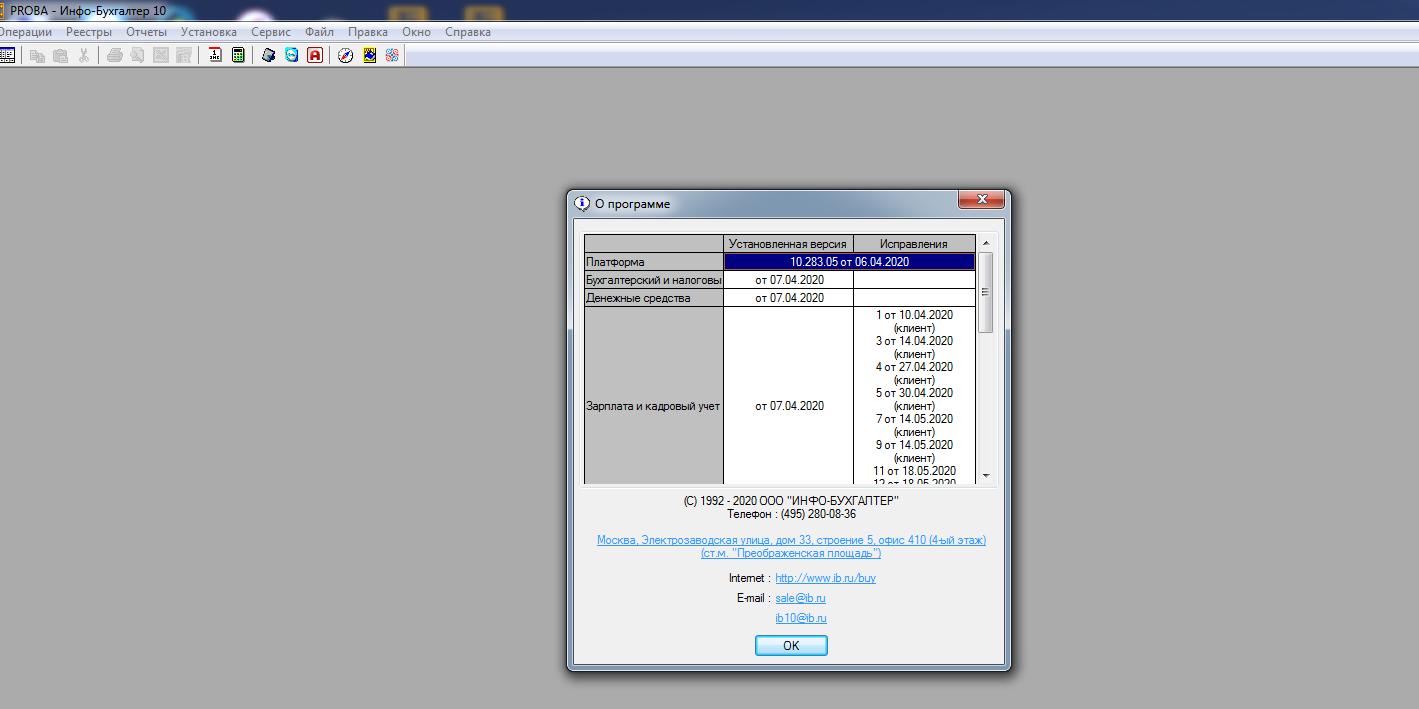The image size is (1419, 709).
Task: Select the Платформа row label
Action: pos(654,262)
